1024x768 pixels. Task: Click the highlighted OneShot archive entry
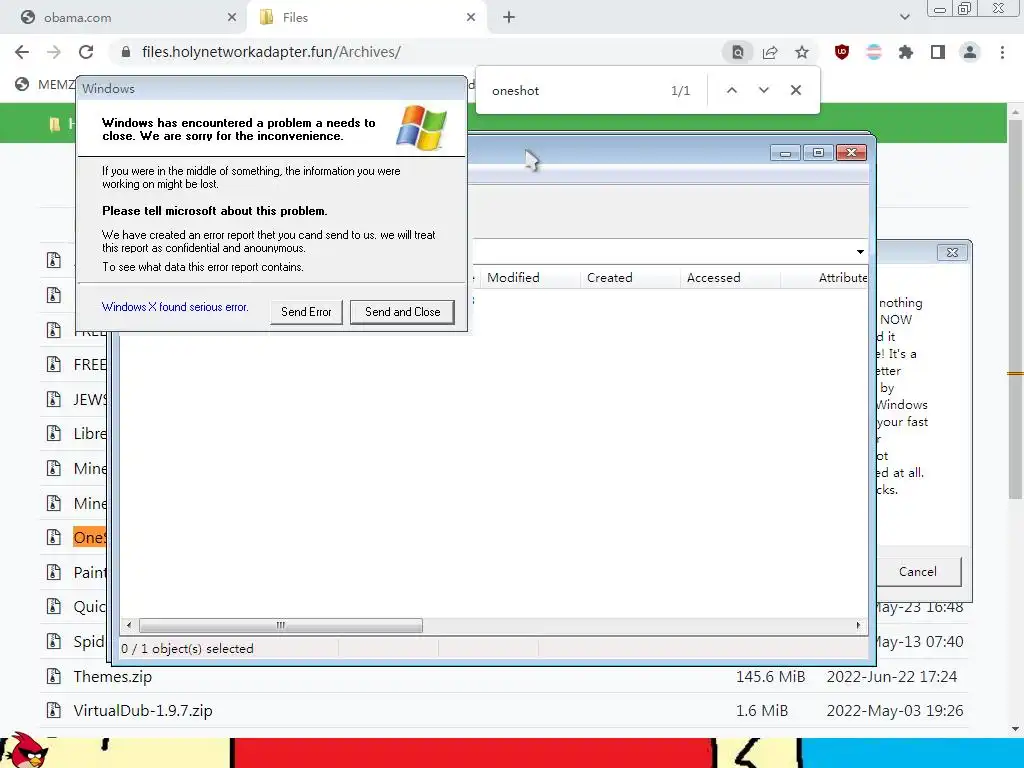click(89, 537)
